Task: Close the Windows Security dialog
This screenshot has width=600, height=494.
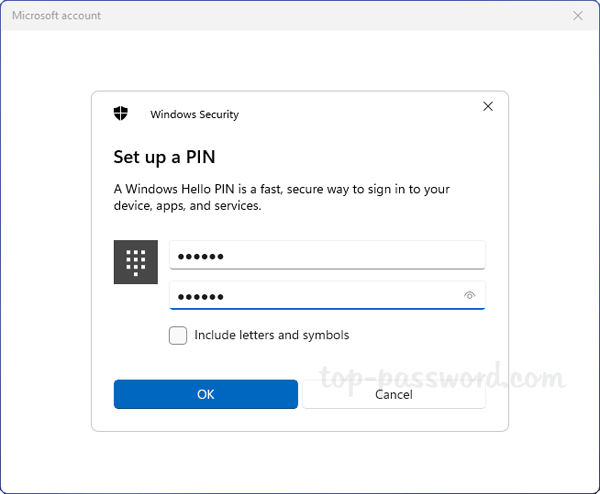Action: tap(488, 106)
